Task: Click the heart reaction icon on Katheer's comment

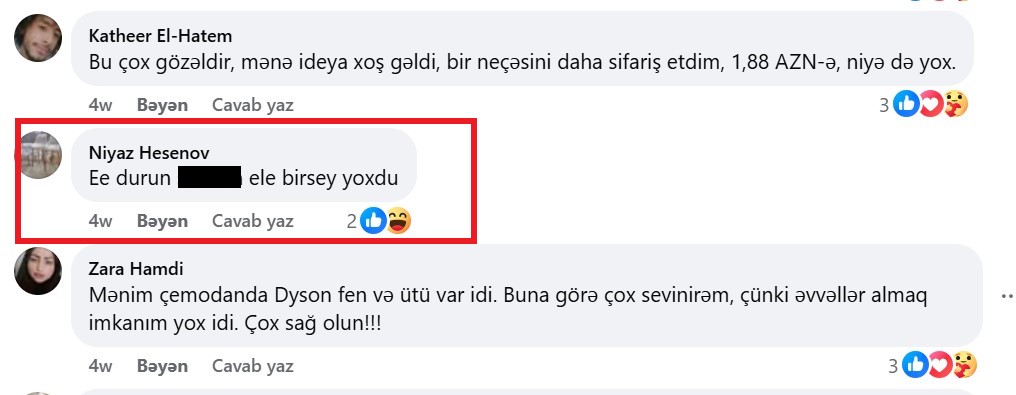Action: [x=930, y=104]
